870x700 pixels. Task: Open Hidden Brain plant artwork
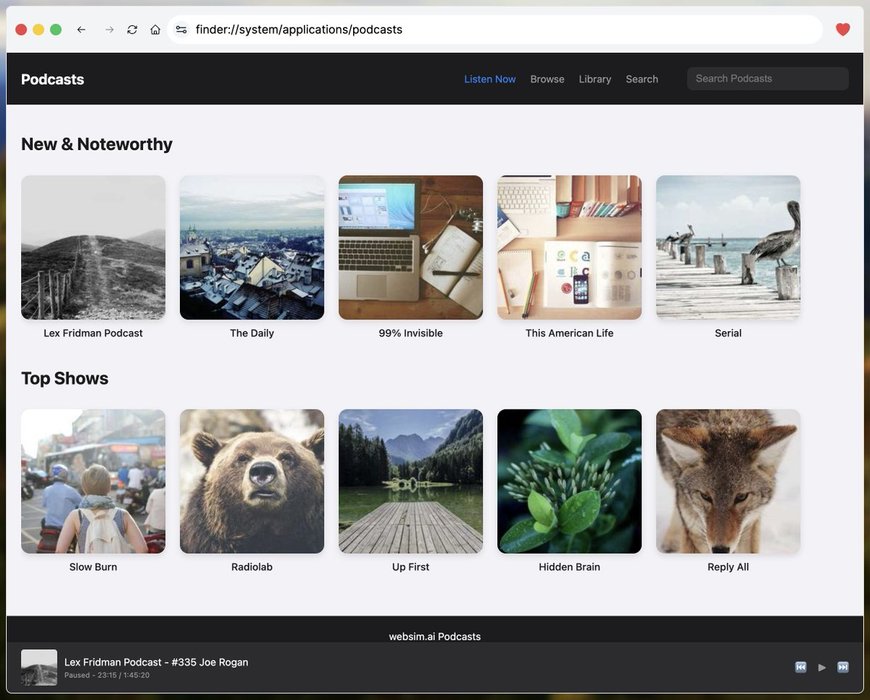569,481
